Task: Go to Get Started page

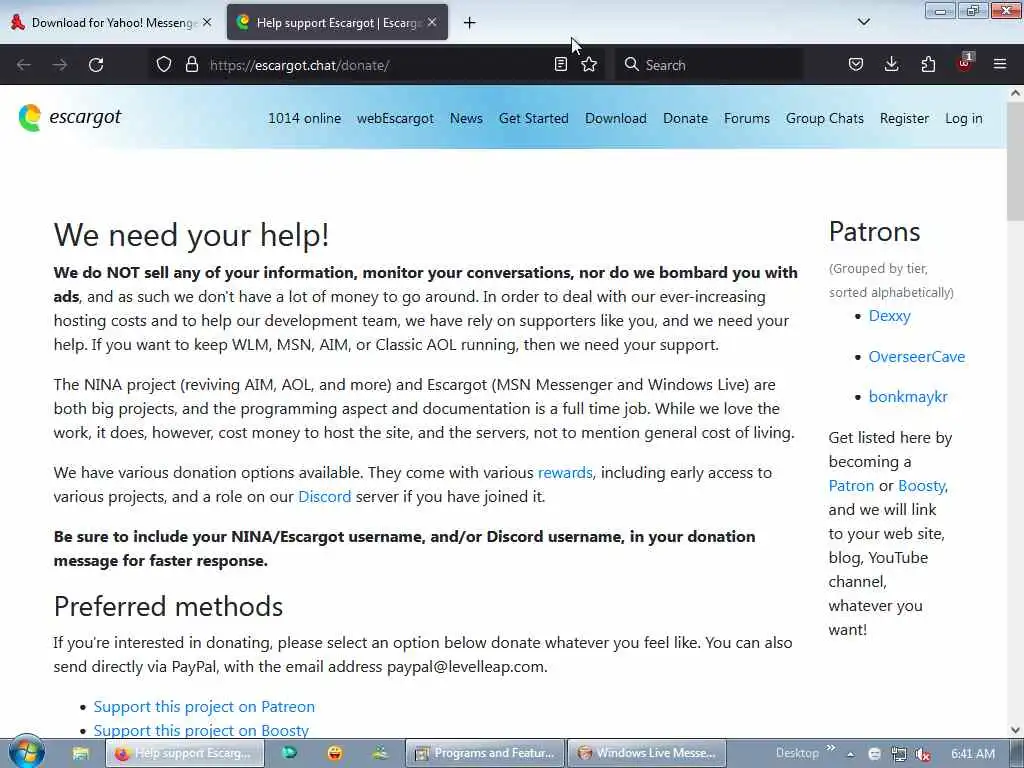Action: pos(534,118)
